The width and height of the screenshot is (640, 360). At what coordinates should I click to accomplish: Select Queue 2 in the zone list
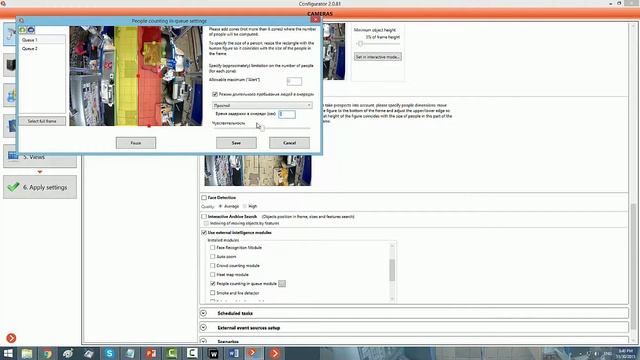42,48
